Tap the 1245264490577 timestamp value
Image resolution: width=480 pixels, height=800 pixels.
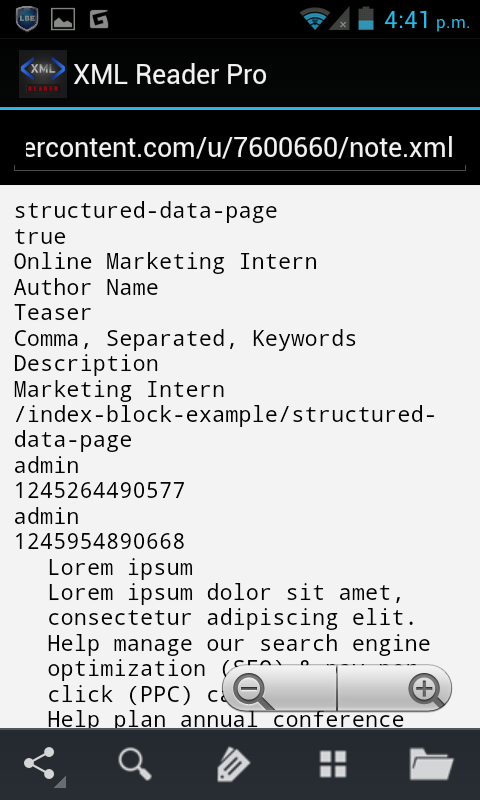[99, 491]
